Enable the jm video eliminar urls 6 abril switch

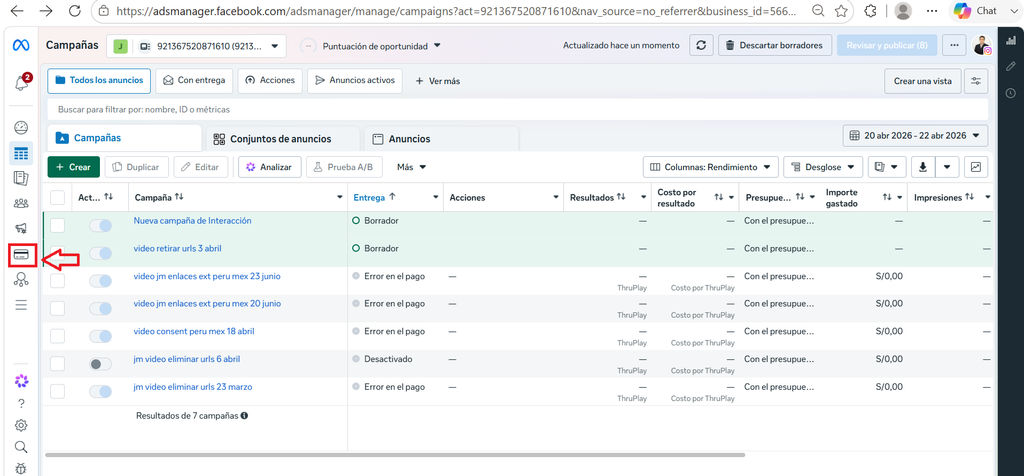pyautogui.click(x=101, y=364)
